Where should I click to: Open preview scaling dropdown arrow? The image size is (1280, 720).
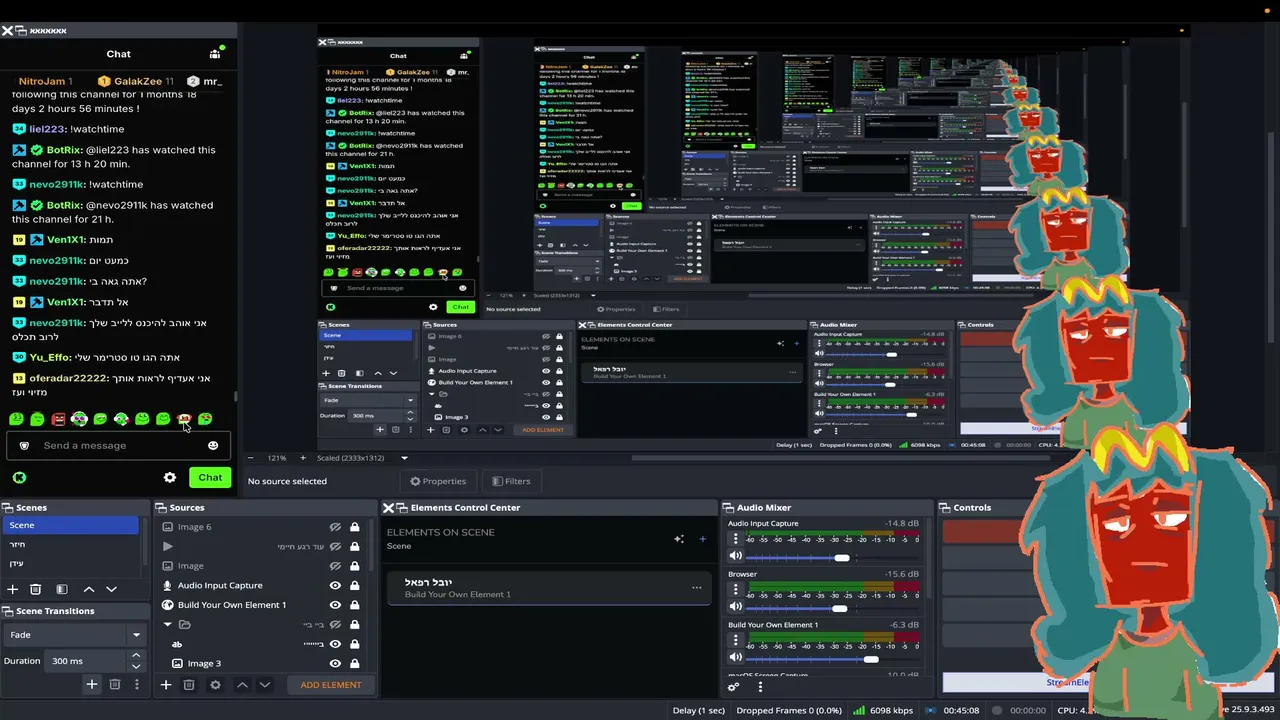coord(404,458)
